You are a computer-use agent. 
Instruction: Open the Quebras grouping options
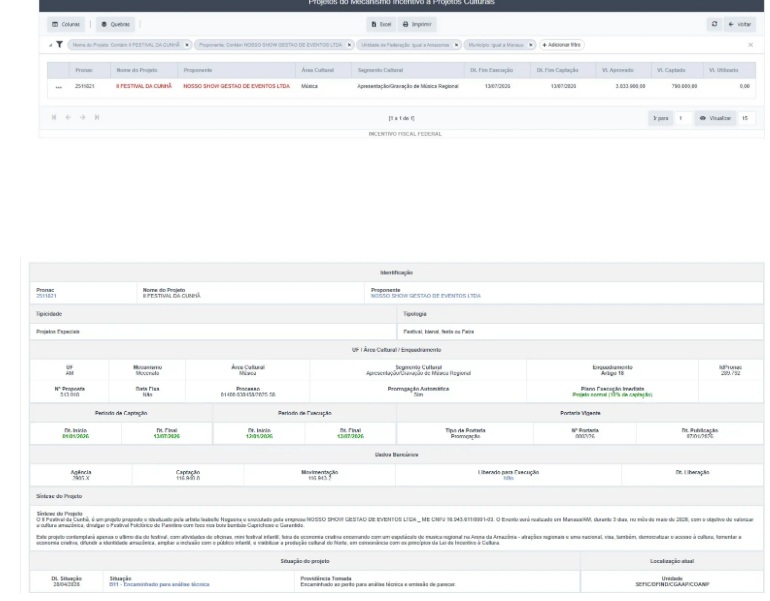[x=116, y=24]
